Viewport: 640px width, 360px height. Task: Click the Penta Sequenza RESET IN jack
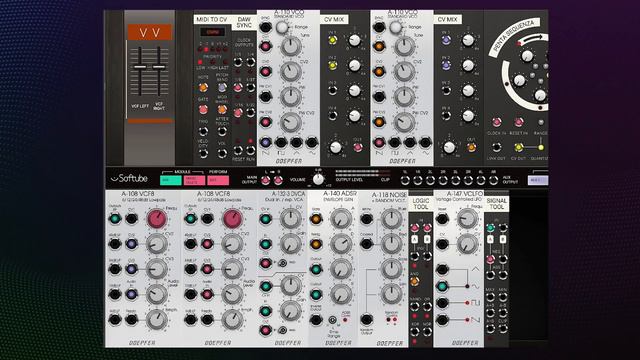[x=519, y=122]
